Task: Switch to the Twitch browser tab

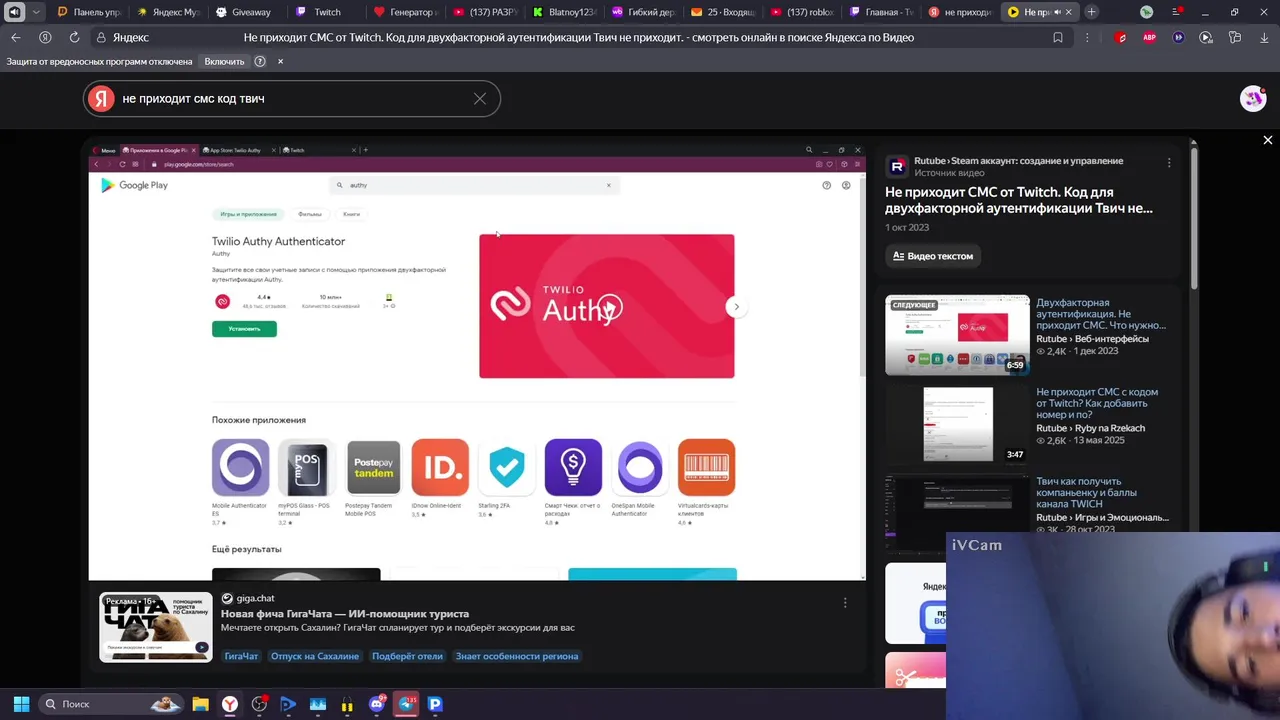Action: [326, 12]
